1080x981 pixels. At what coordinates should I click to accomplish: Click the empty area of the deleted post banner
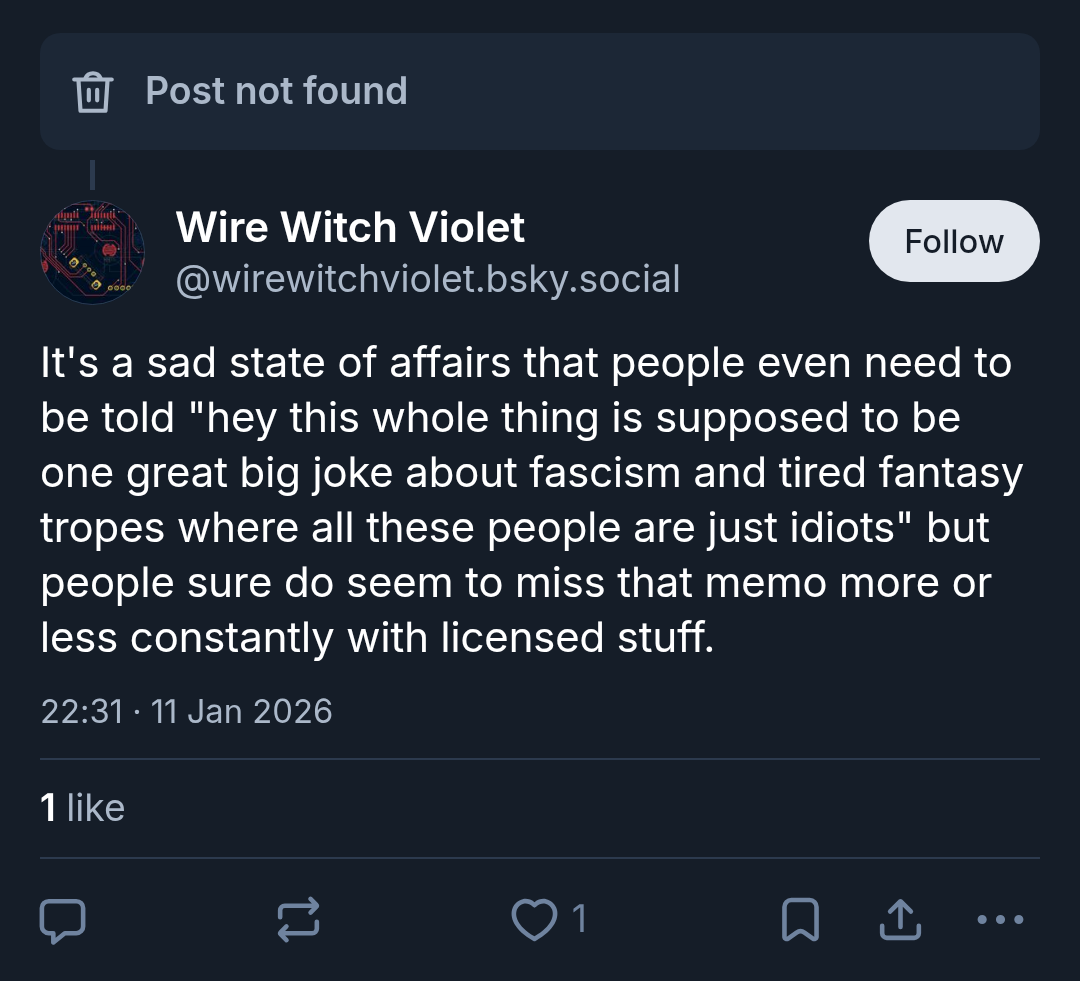723,92
